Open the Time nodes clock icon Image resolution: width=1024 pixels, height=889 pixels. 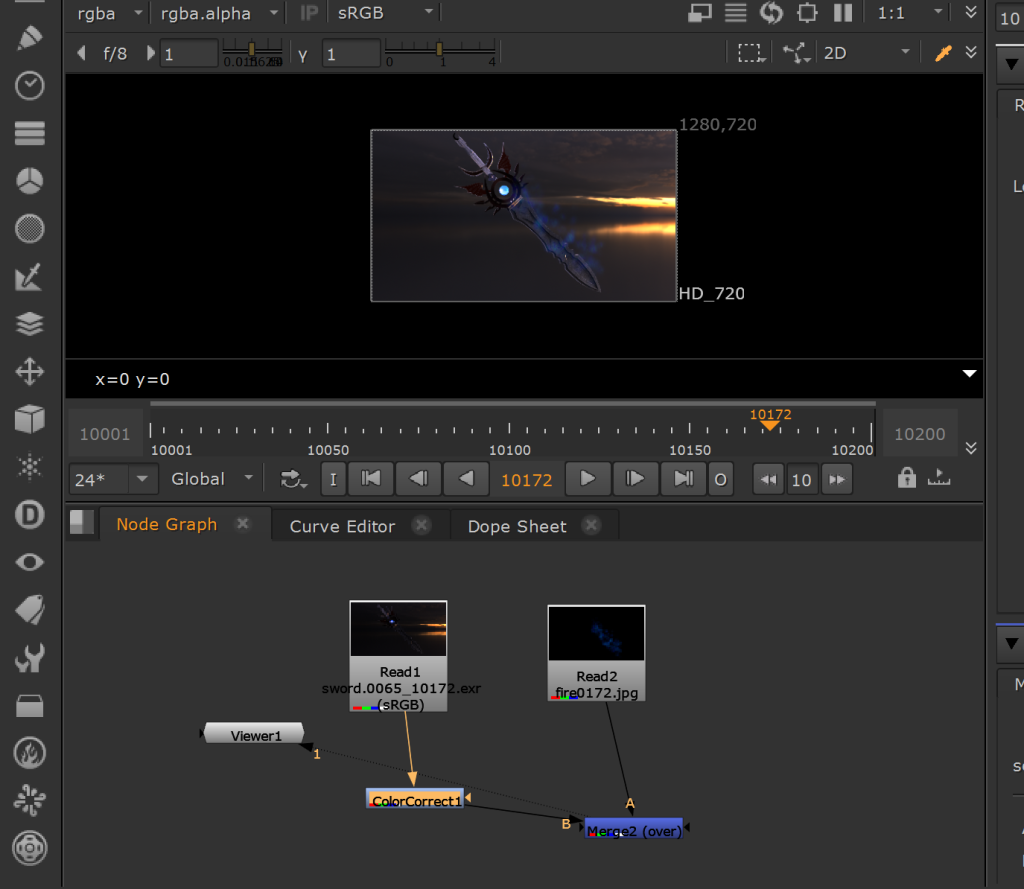click(30, 86)
